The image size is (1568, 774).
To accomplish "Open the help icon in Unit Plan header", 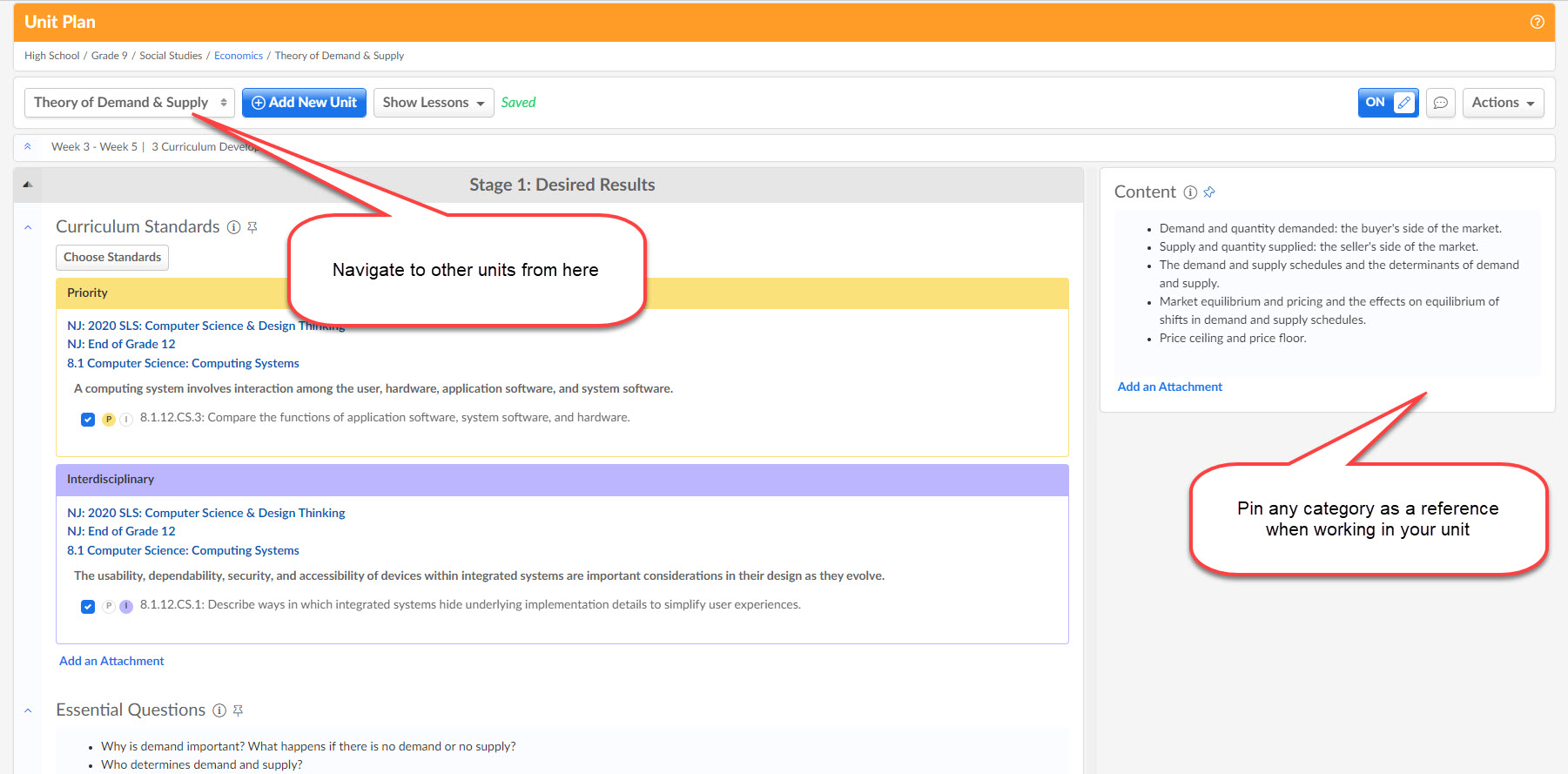I will pyautogui.click(x=1537, y=22).
